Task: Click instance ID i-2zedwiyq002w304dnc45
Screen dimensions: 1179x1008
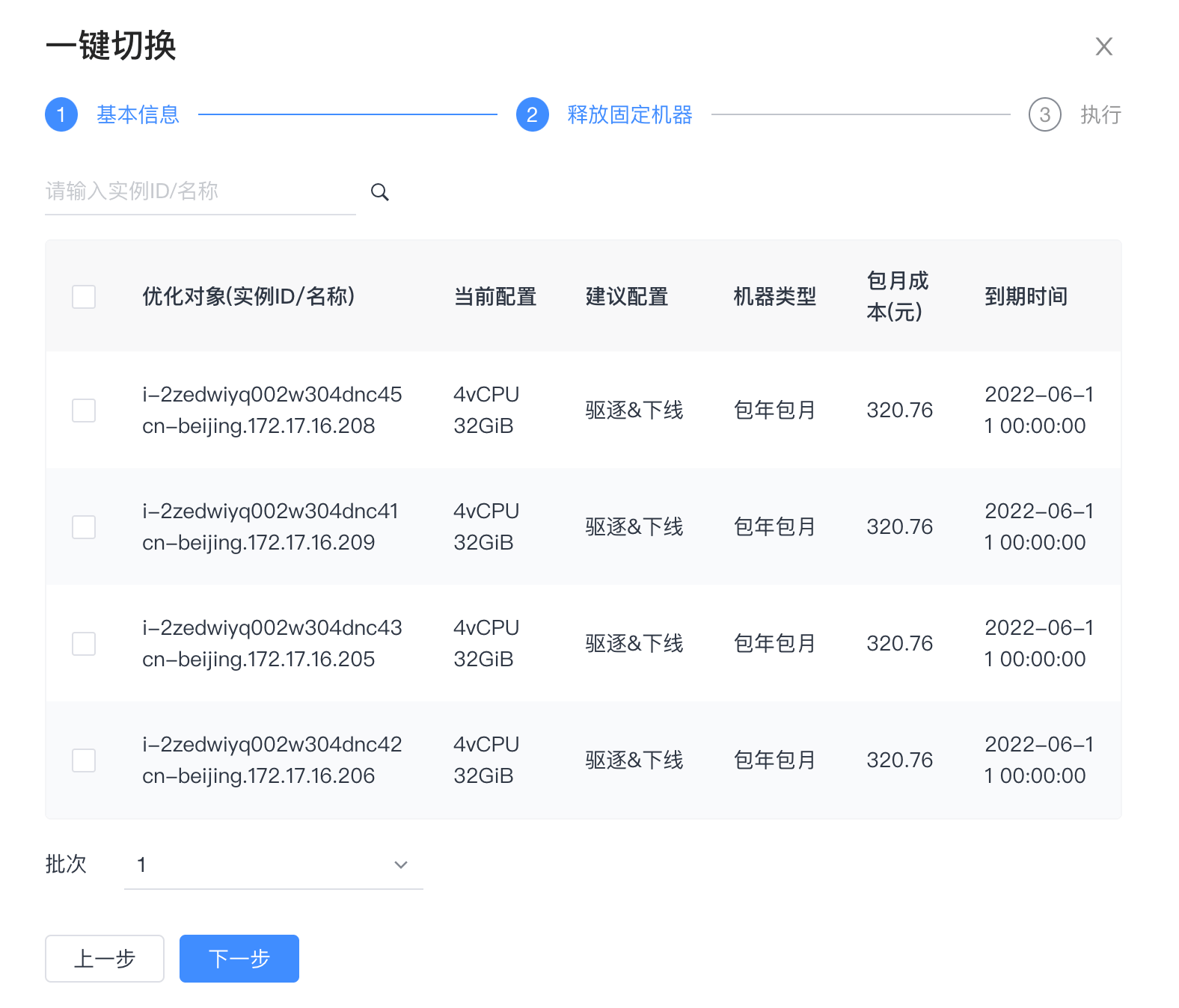Action: pos(272,395)
